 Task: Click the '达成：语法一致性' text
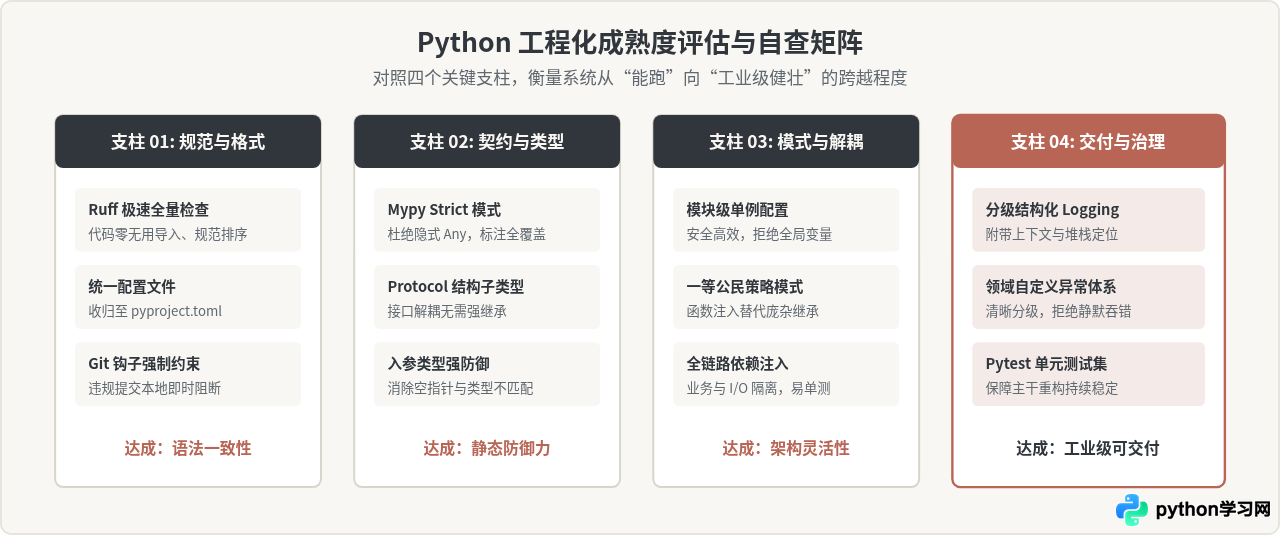(188, 448)
